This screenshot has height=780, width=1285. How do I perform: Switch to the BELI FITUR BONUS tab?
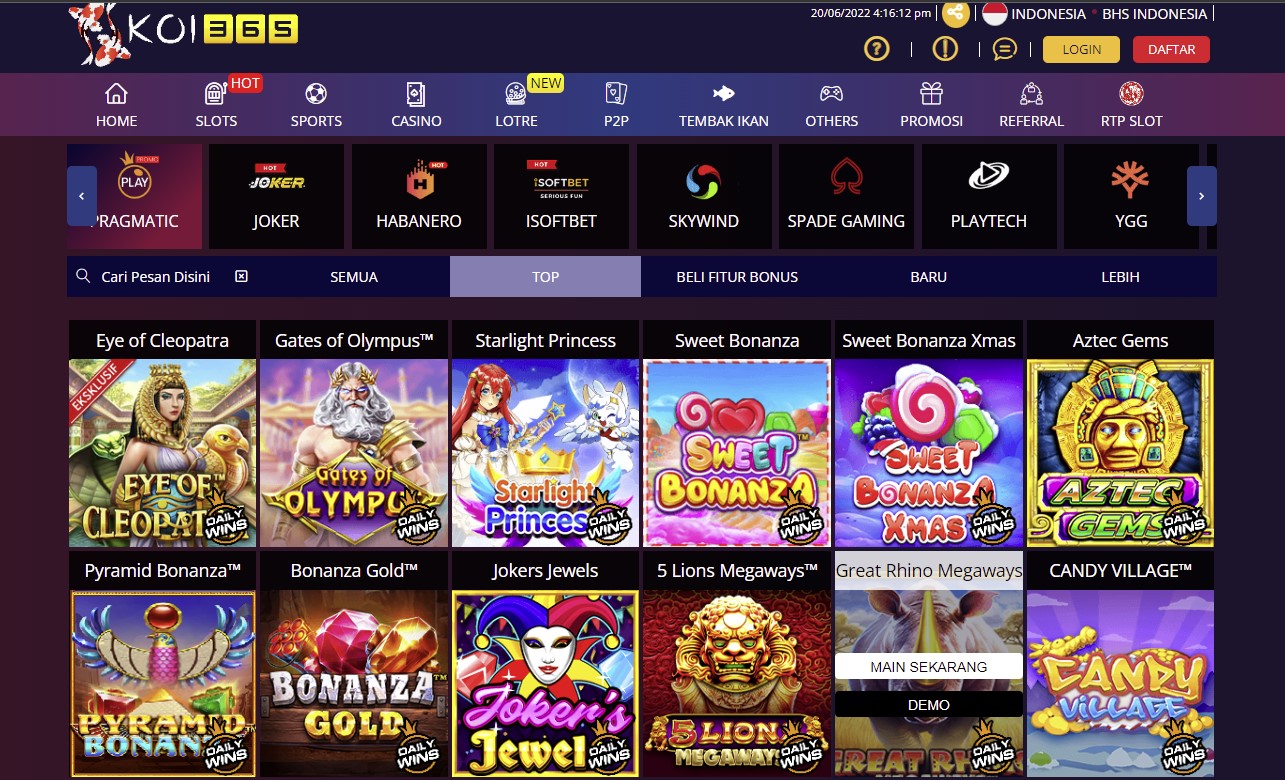[x=737, y=277]
